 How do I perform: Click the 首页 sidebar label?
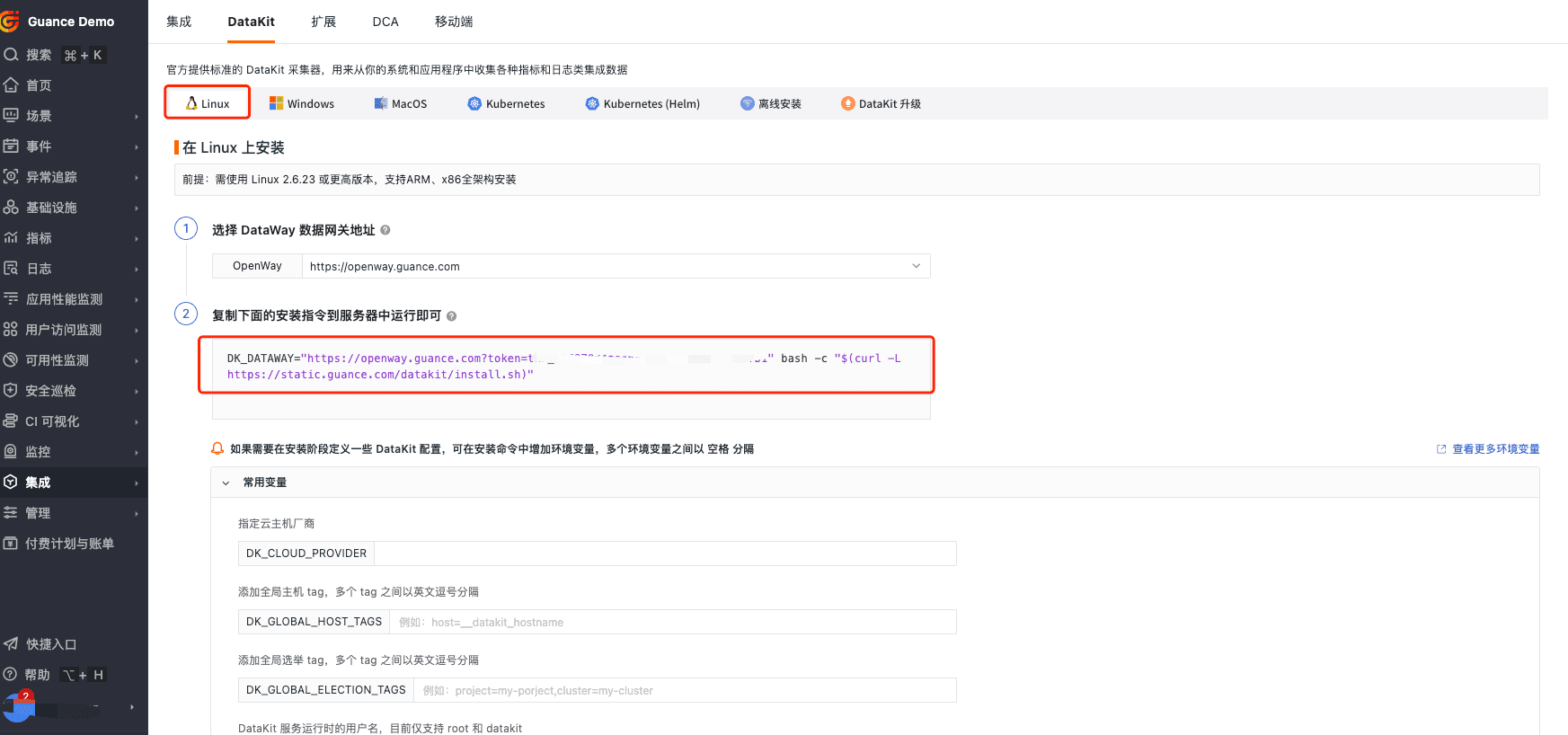pos(39,85)
